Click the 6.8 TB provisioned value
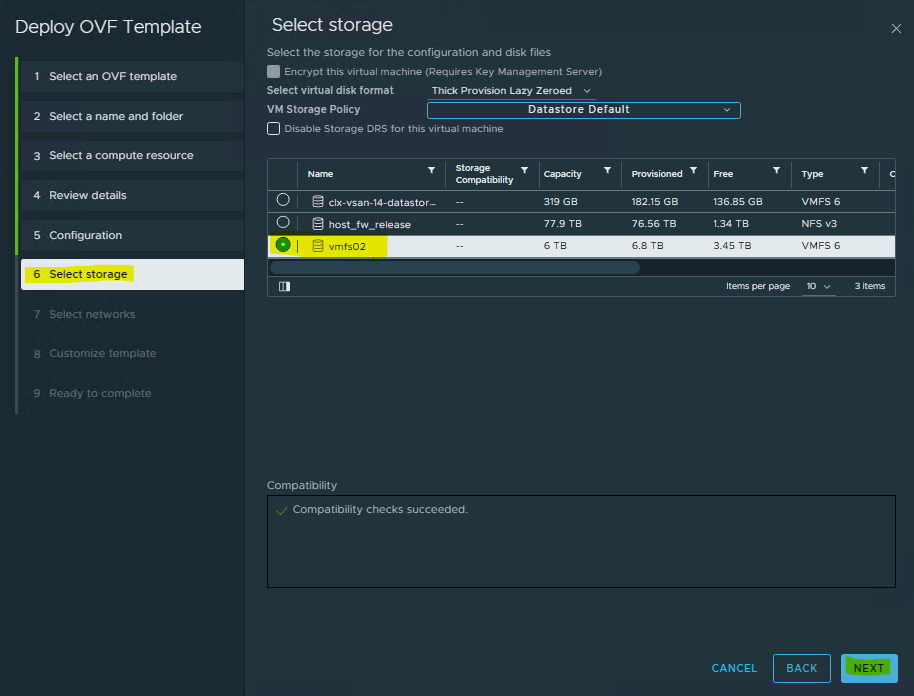 [648, 246]
